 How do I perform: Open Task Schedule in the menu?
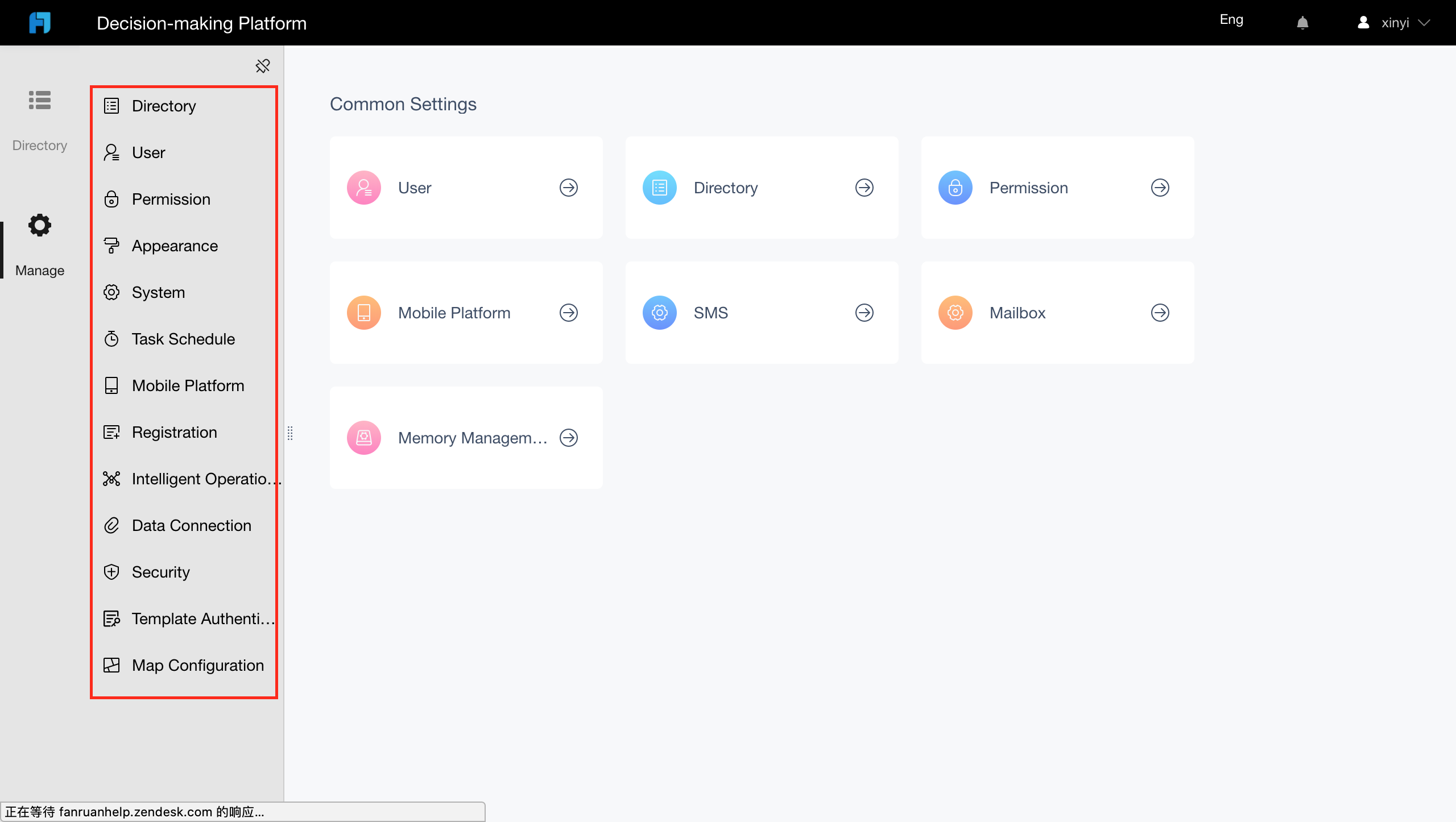coord(184,339)
